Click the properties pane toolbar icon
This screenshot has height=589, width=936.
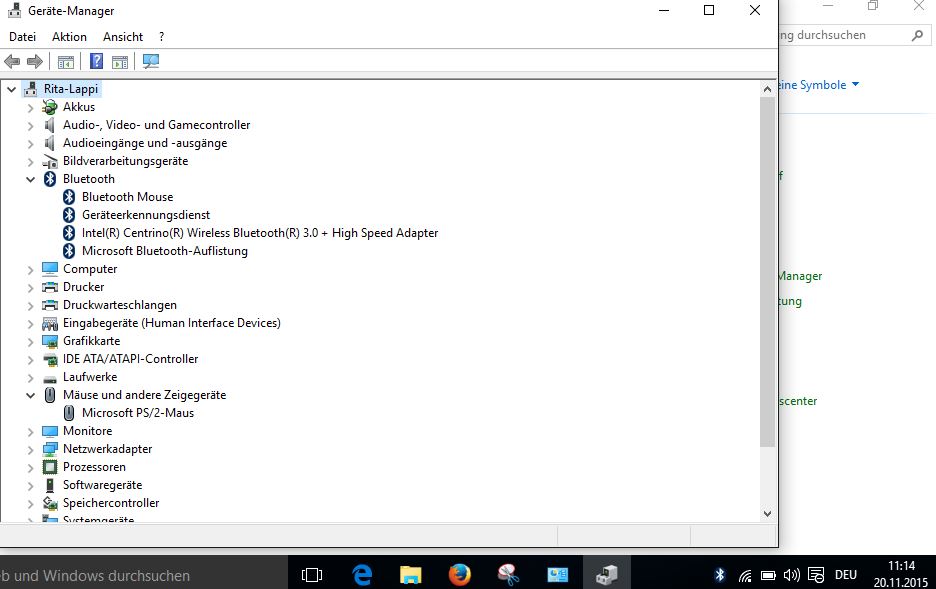tap(120, 61)
